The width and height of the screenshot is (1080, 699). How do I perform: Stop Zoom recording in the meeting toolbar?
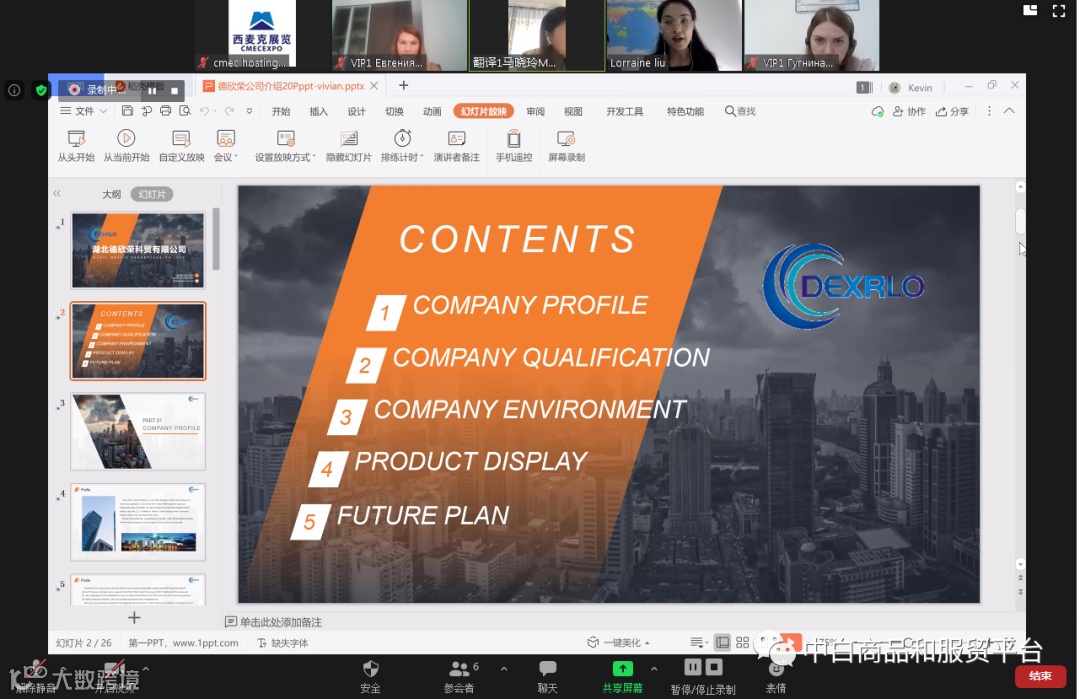(714, 667)
